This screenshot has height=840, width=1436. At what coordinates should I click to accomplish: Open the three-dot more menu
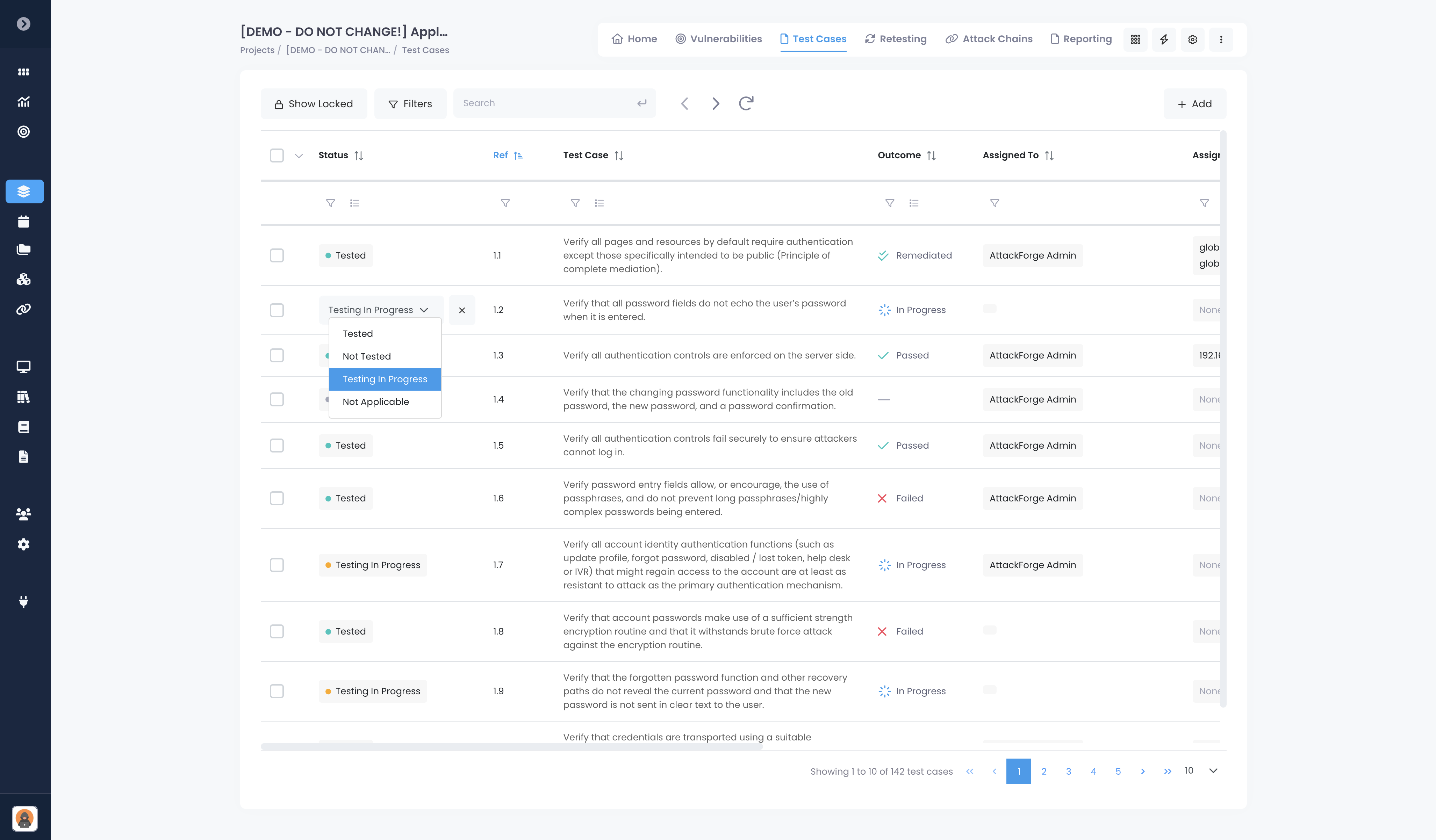[1221, 39]
